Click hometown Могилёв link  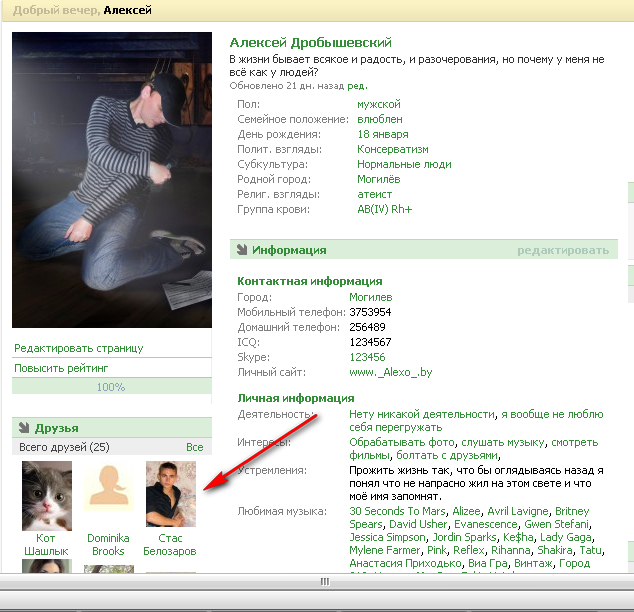point(379,179)
